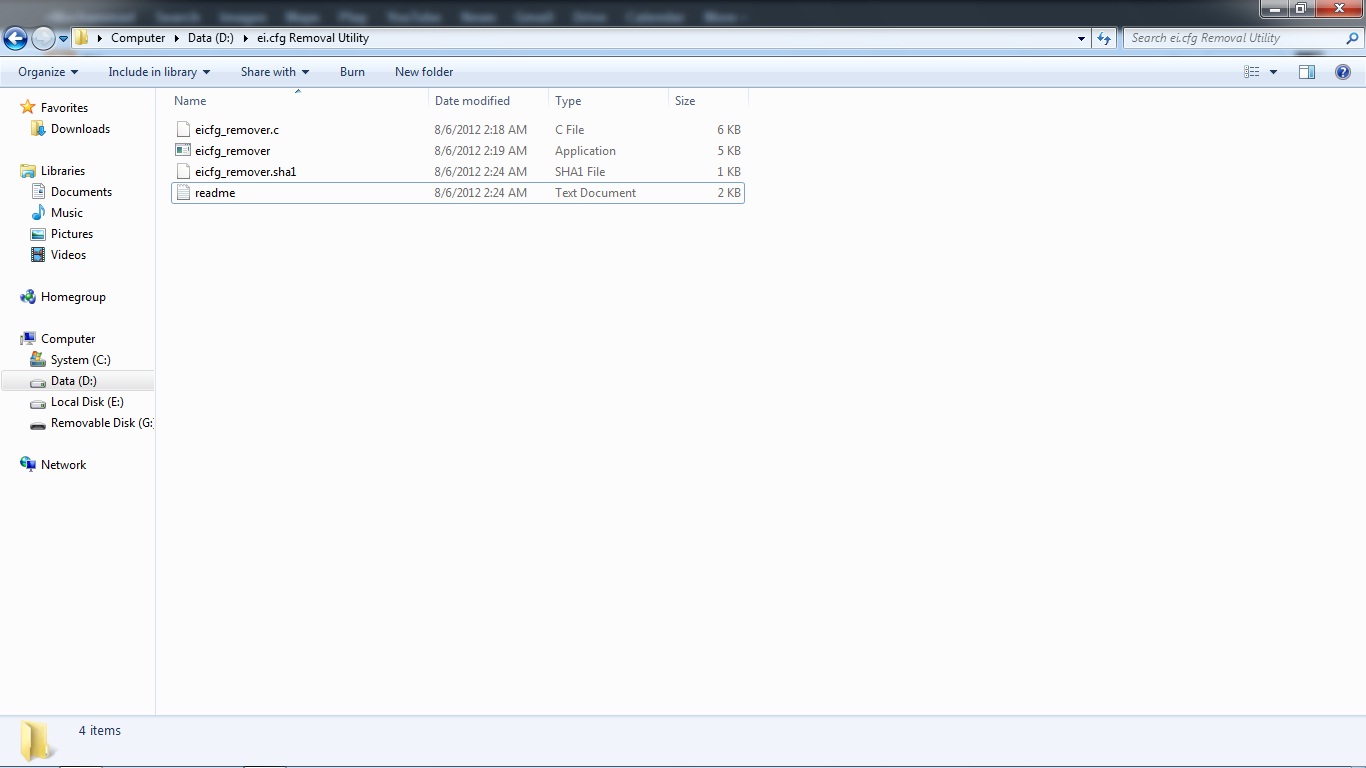Click inside the search box

1230,38
